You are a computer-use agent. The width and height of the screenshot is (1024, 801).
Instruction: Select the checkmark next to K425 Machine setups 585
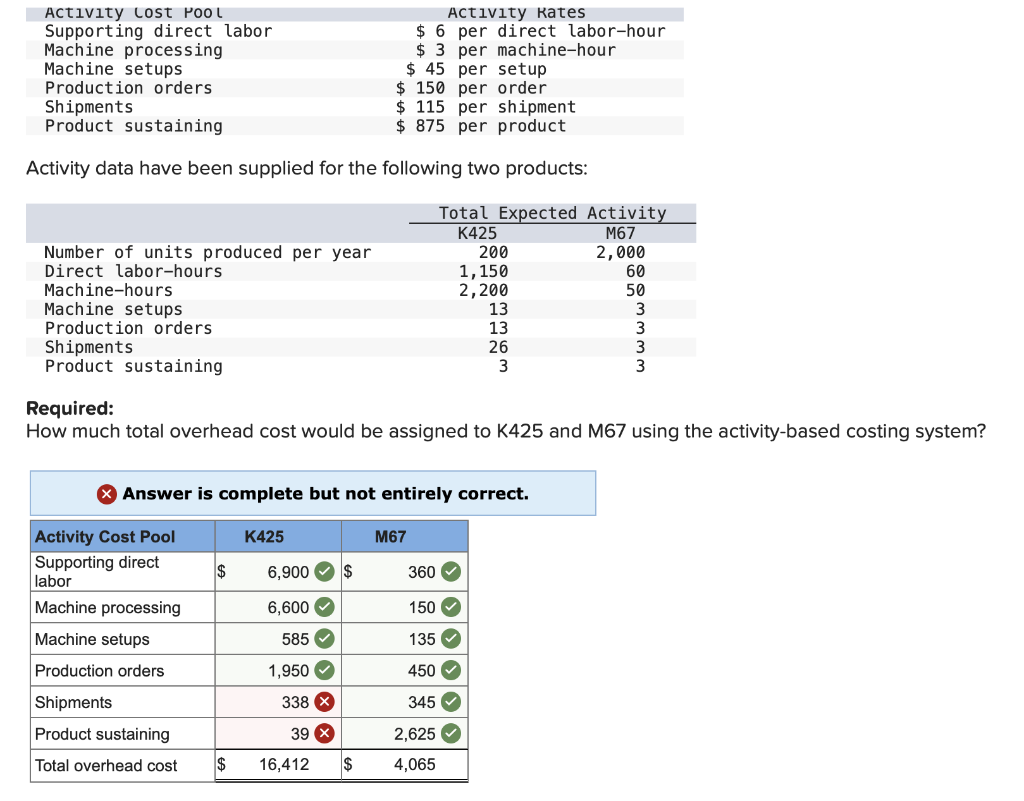pyautogui.click(x=324, y=638)
